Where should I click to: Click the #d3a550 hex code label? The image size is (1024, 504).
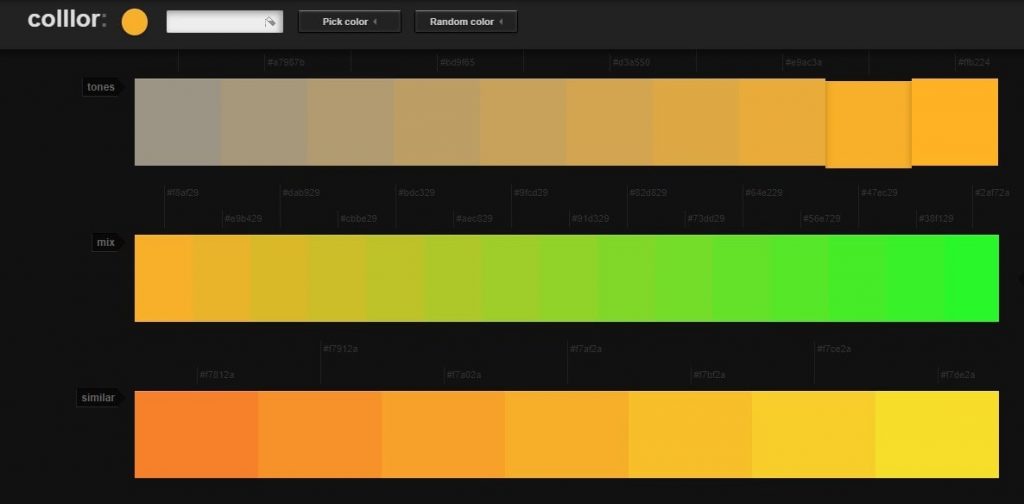click(x=631, y=62)
